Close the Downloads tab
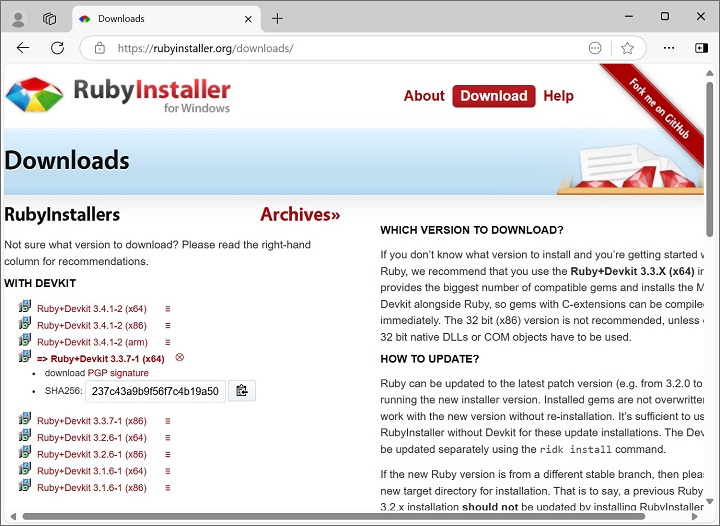The image size is (720, 526). coord(248,19)
